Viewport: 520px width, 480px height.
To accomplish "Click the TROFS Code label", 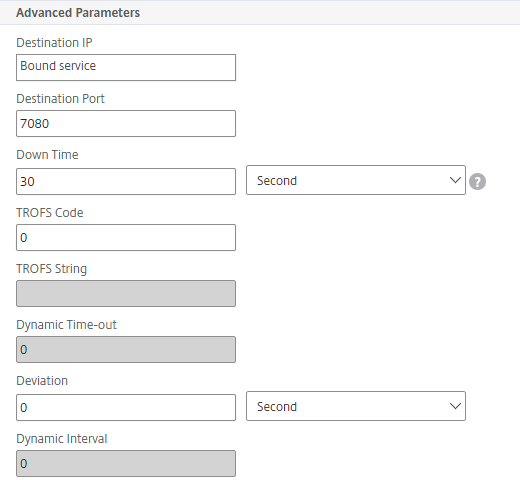I will (50, 213).
